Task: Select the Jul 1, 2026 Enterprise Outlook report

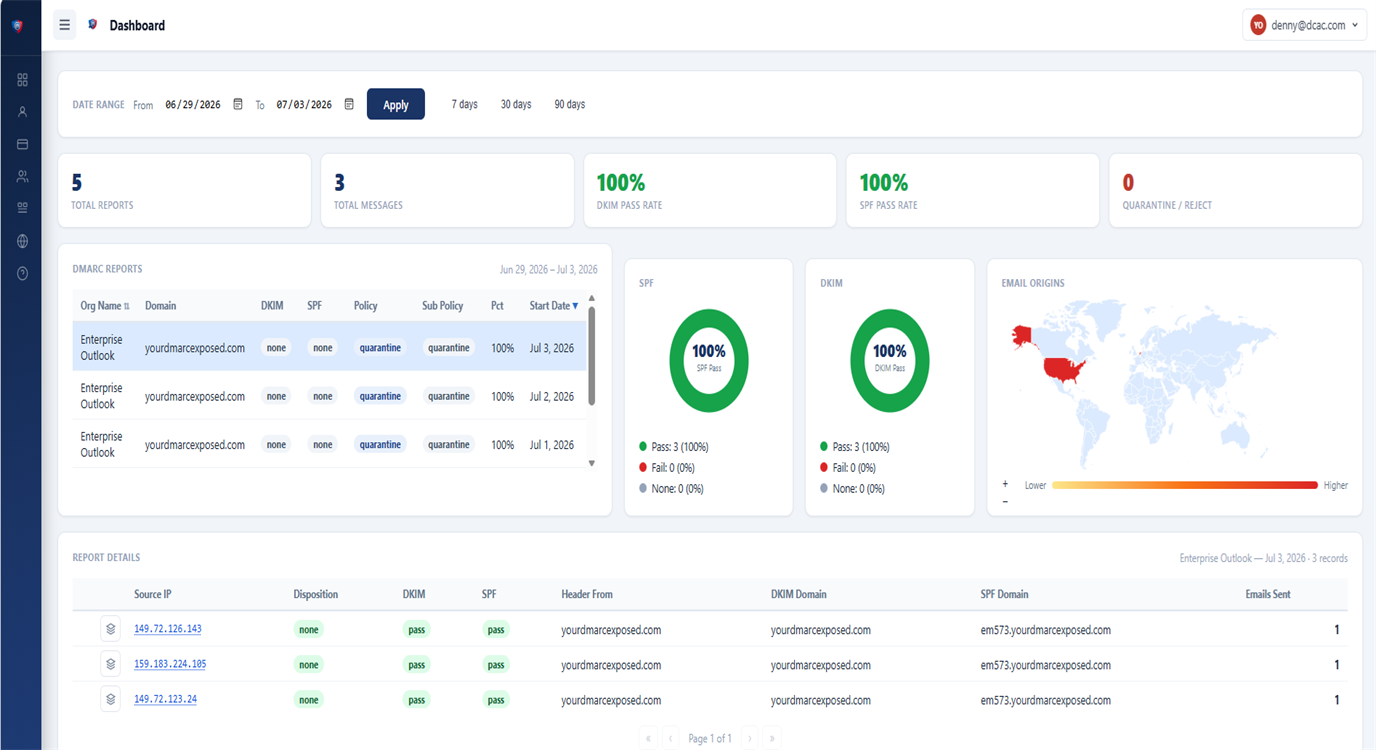Action: (x=329, y=444)
